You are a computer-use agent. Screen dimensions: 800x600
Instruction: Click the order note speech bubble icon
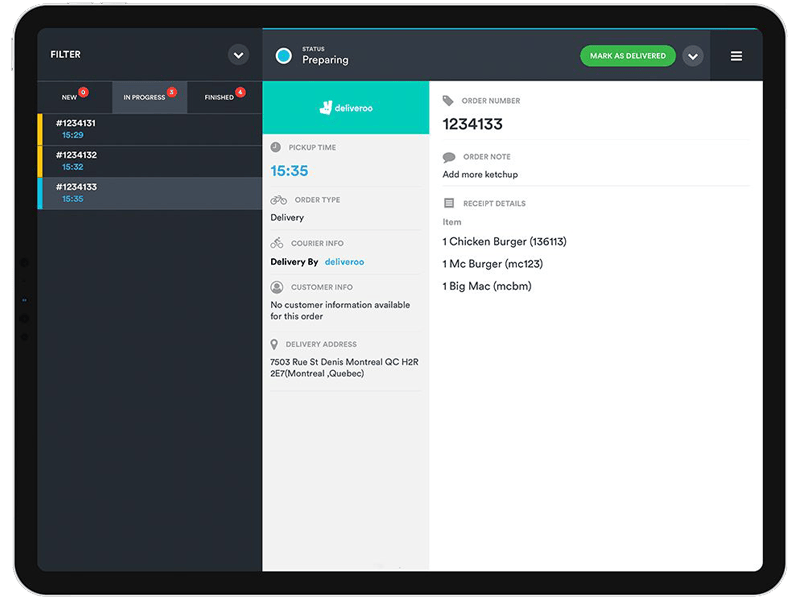pos(449,157)
